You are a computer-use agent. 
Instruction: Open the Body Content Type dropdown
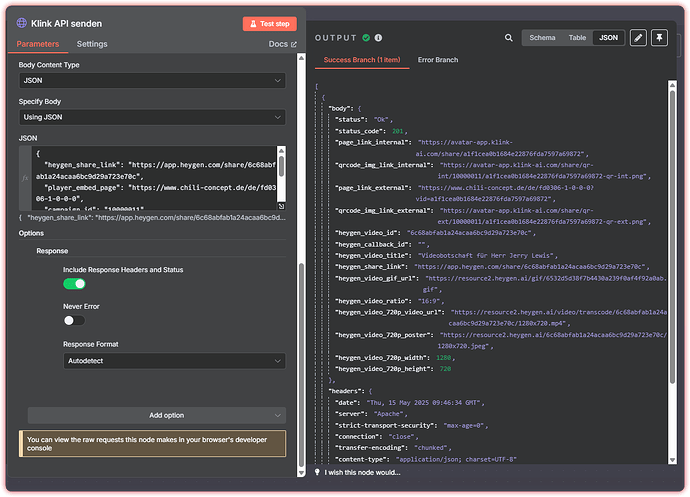point(152,81)
